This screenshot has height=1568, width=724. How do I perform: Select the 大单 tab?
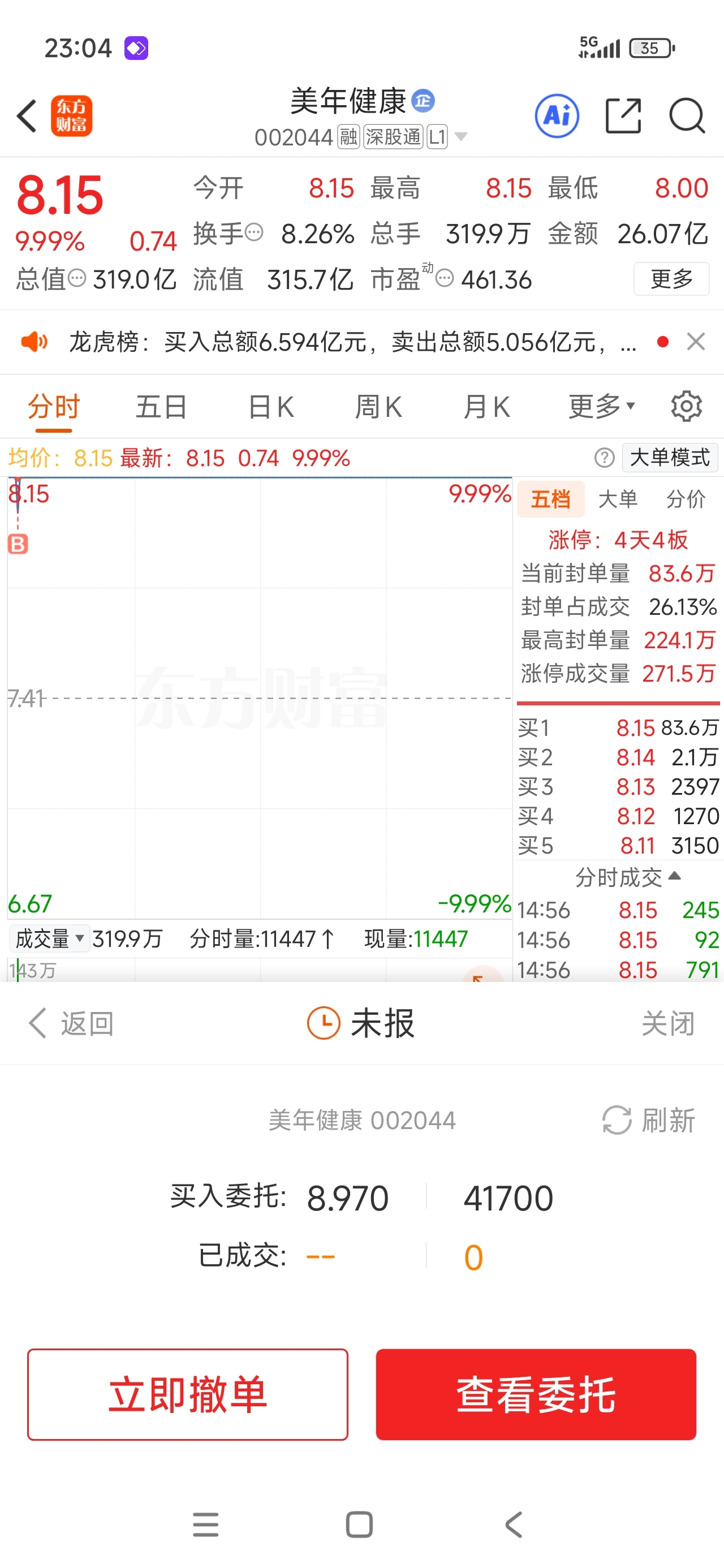pyautogui.click(x=618, y=499)
